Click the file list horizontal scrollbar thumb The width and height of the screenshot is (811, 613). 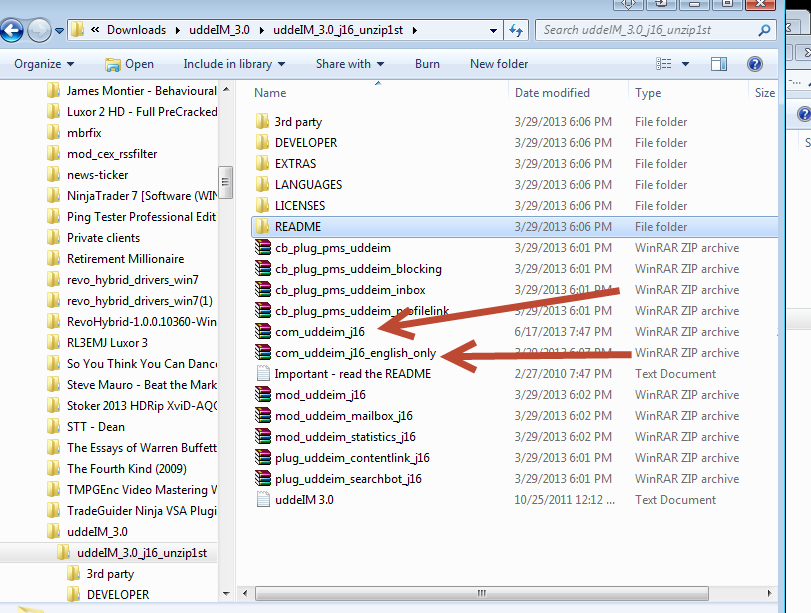click(482, 593)
